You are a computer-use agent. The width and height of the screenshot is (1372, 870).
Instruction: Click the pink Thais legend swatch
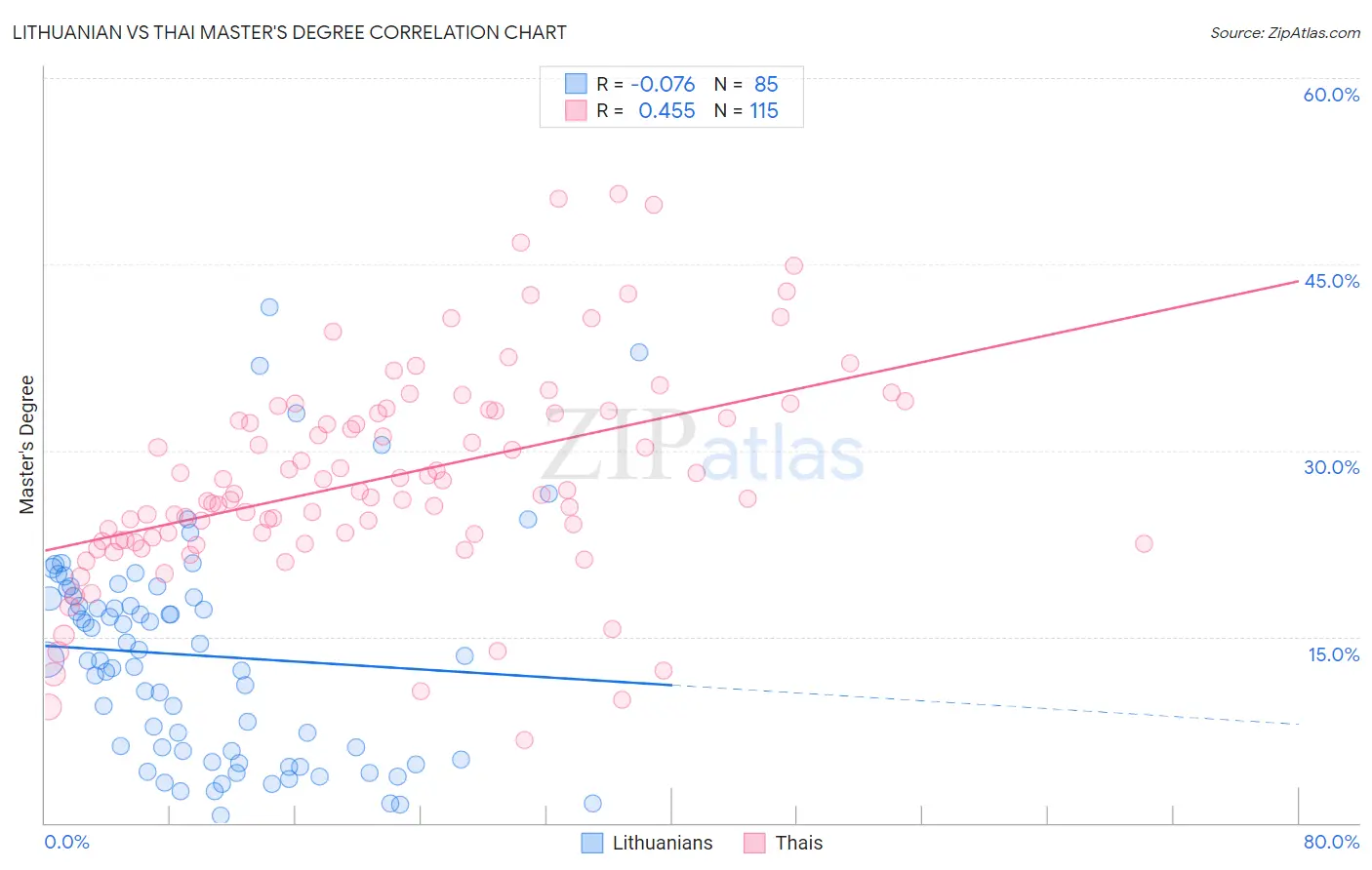coord(754,843)
